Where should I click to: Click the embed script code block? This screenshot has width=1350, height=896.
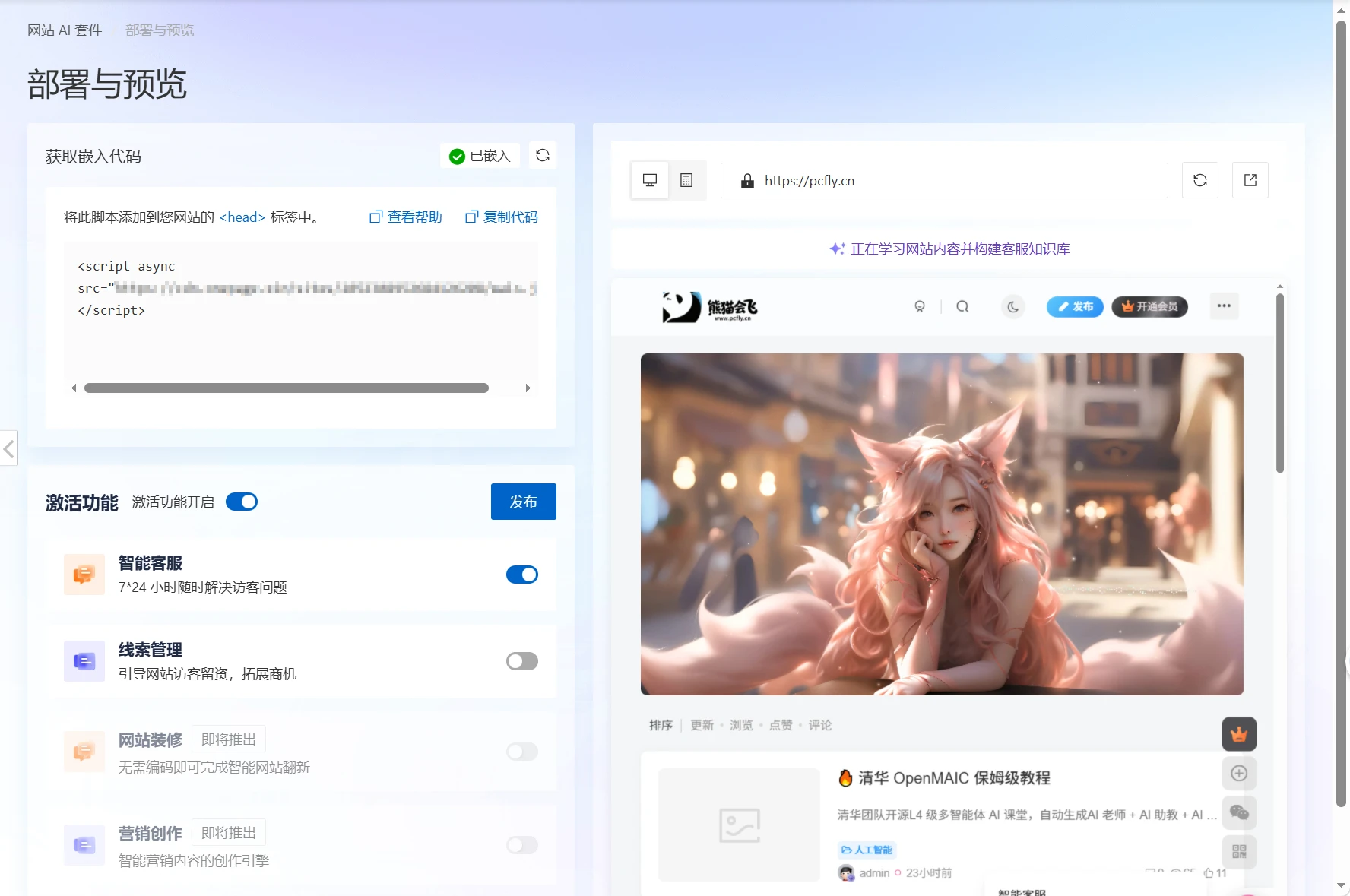click(301, 311)
